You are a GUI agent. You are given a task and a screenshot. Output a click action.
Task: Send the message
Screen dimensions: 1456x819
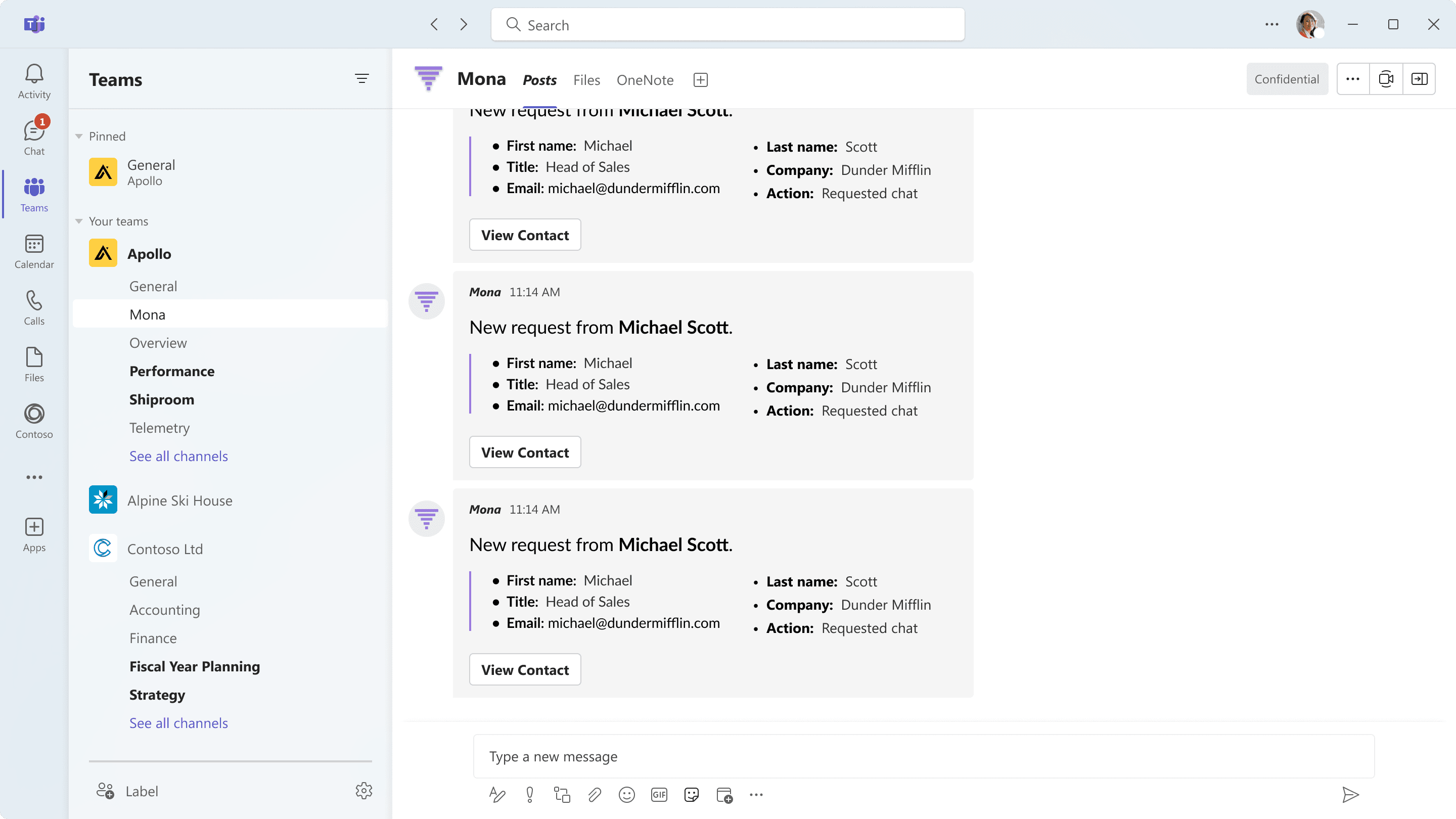1350,795
